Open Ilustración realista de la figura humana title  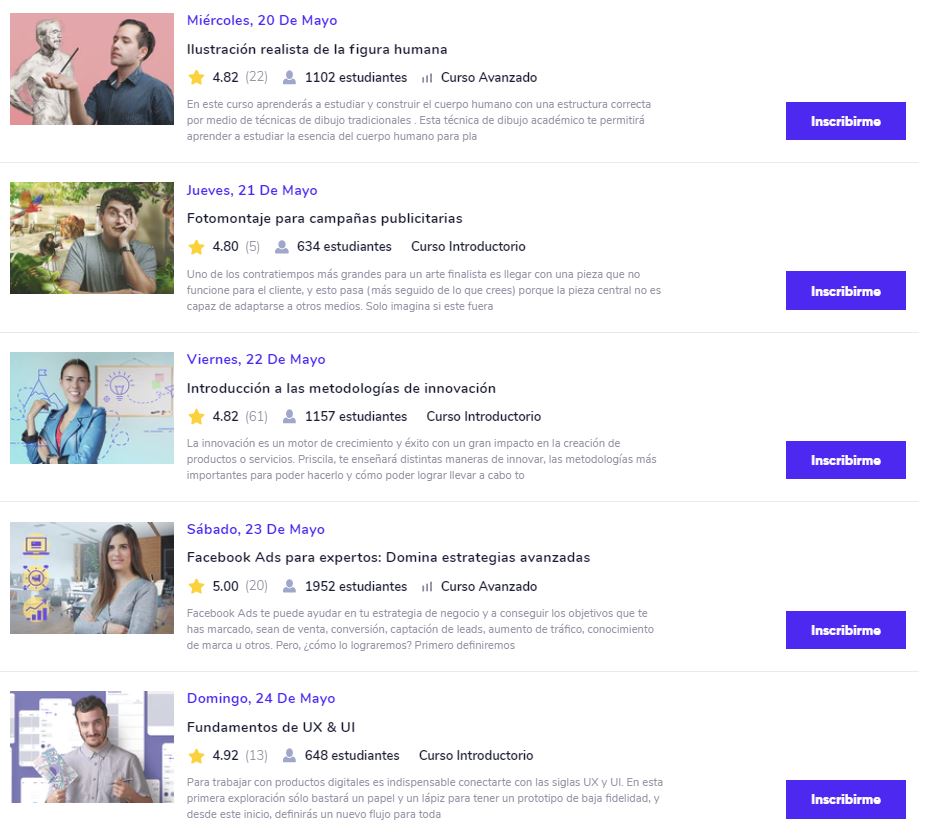coord(317,49)
